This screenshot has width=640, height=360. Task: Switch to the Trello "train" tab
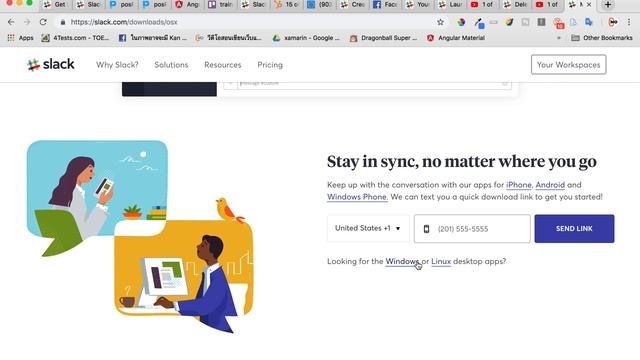coord(220,4)
